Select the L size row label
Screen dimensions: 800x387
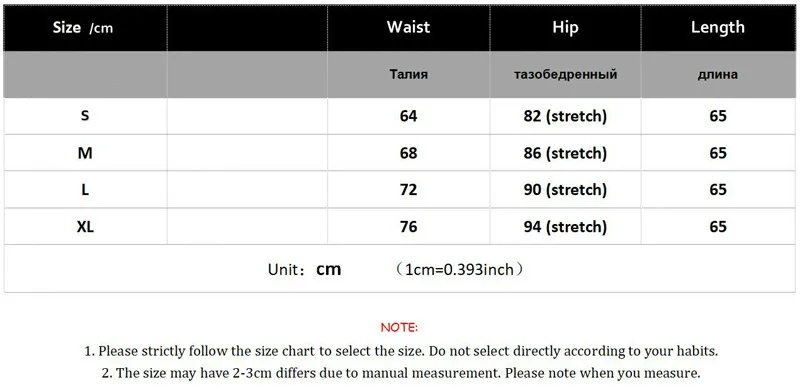click(85, 190)
